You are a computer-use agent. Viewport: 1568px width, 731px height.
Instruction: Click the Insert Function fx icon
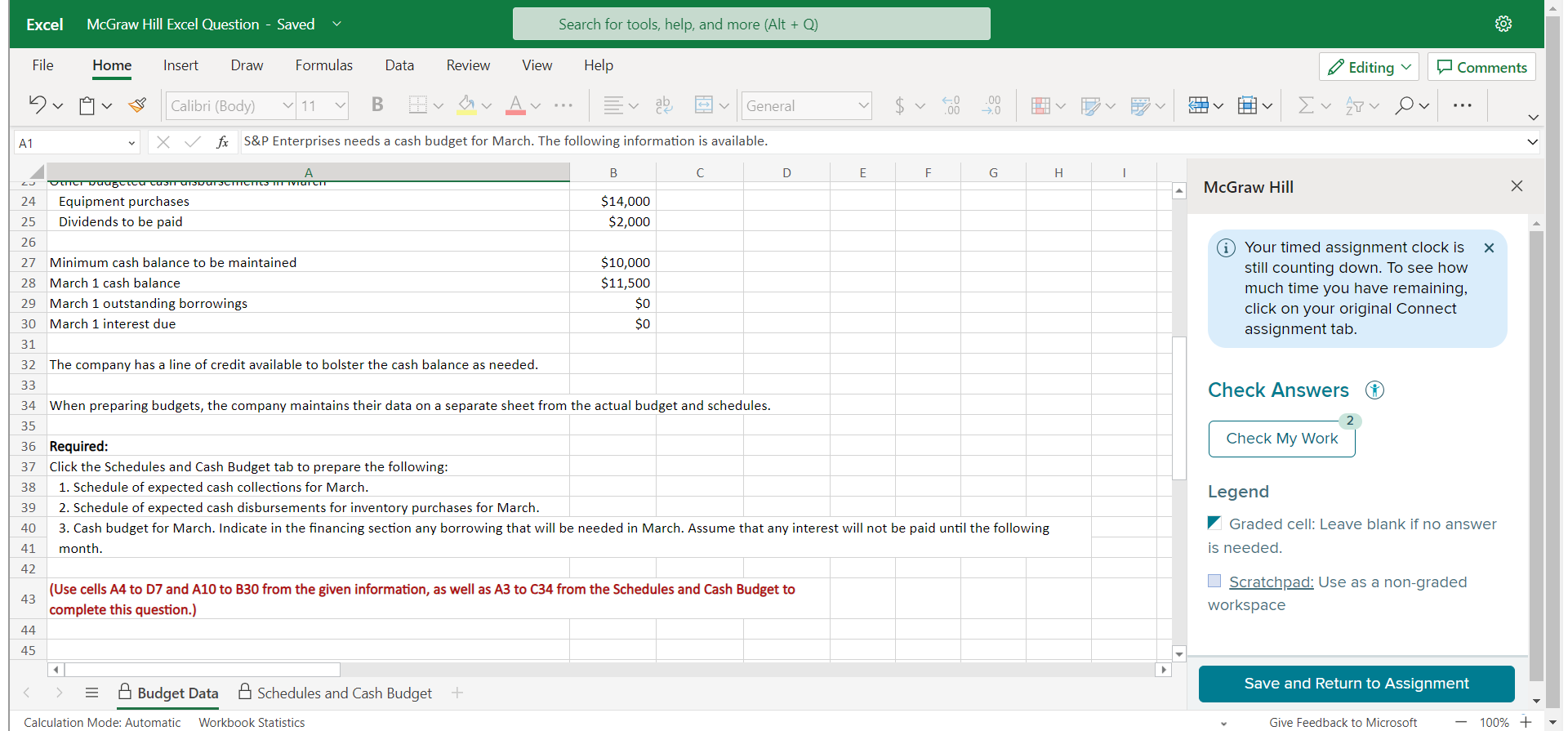pyautogui.click(x=222, y=142)
